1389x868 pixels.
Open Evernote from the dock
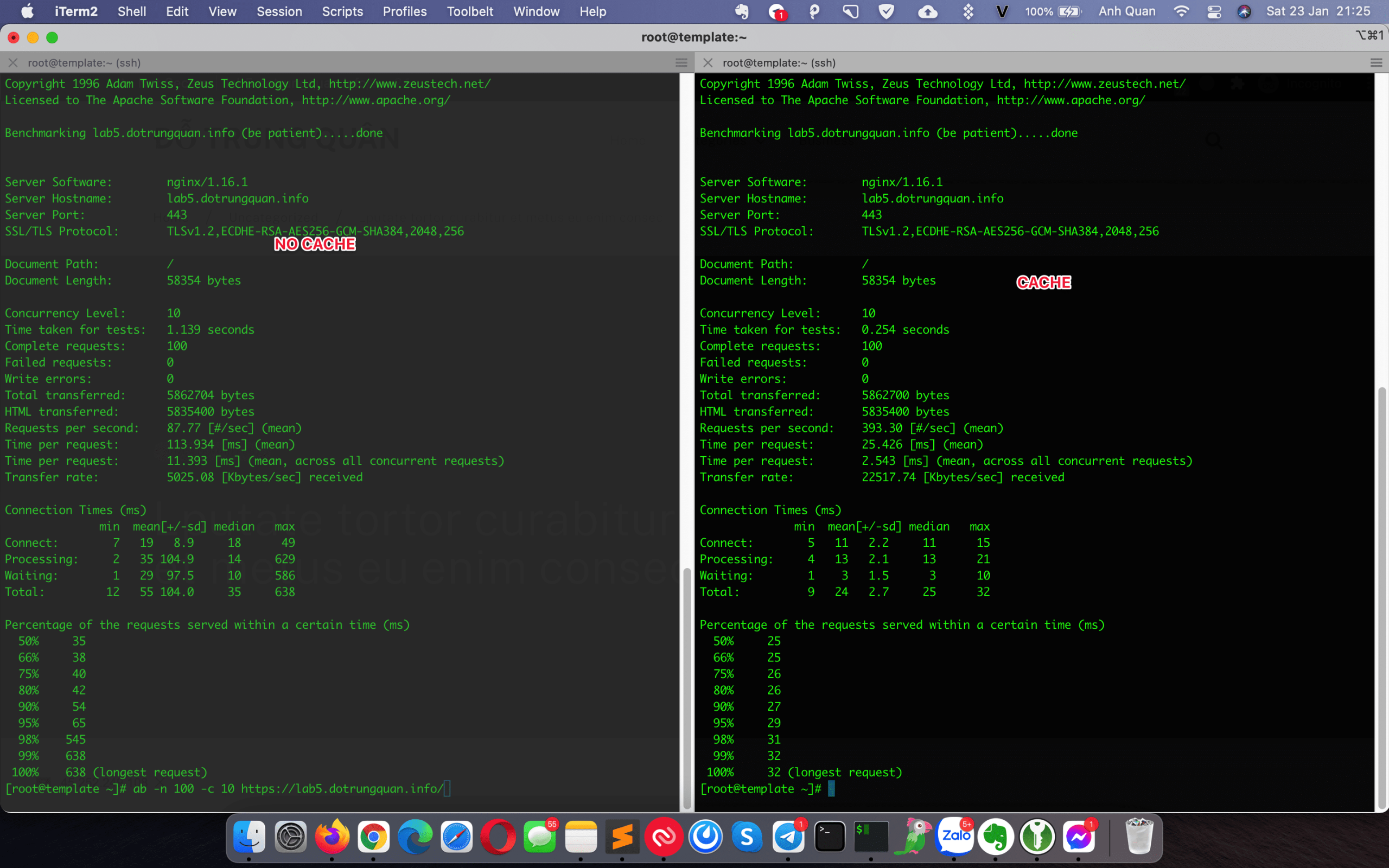pos(996,837)
